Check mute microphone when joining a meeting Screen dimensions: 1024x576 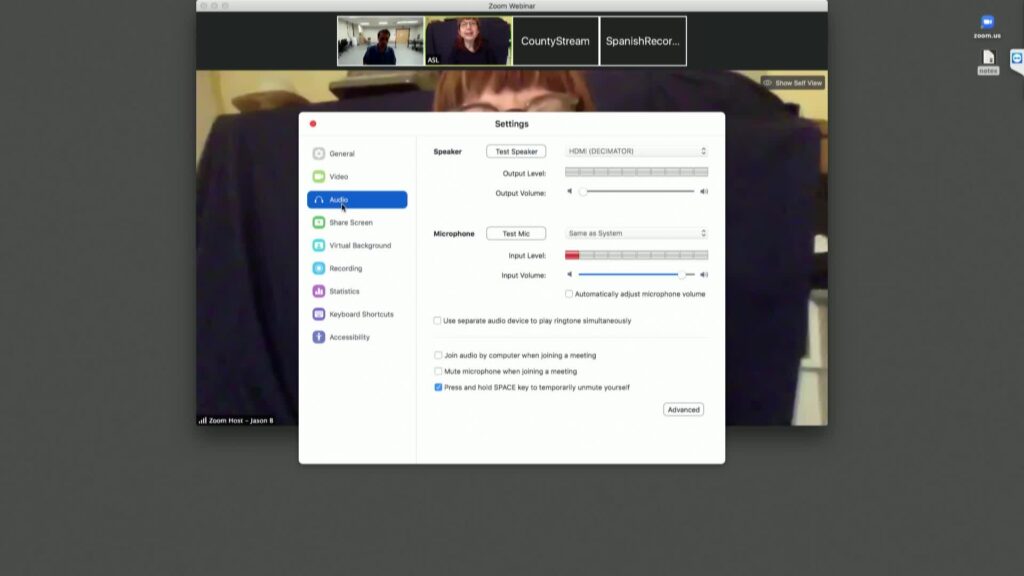[438, 371]
